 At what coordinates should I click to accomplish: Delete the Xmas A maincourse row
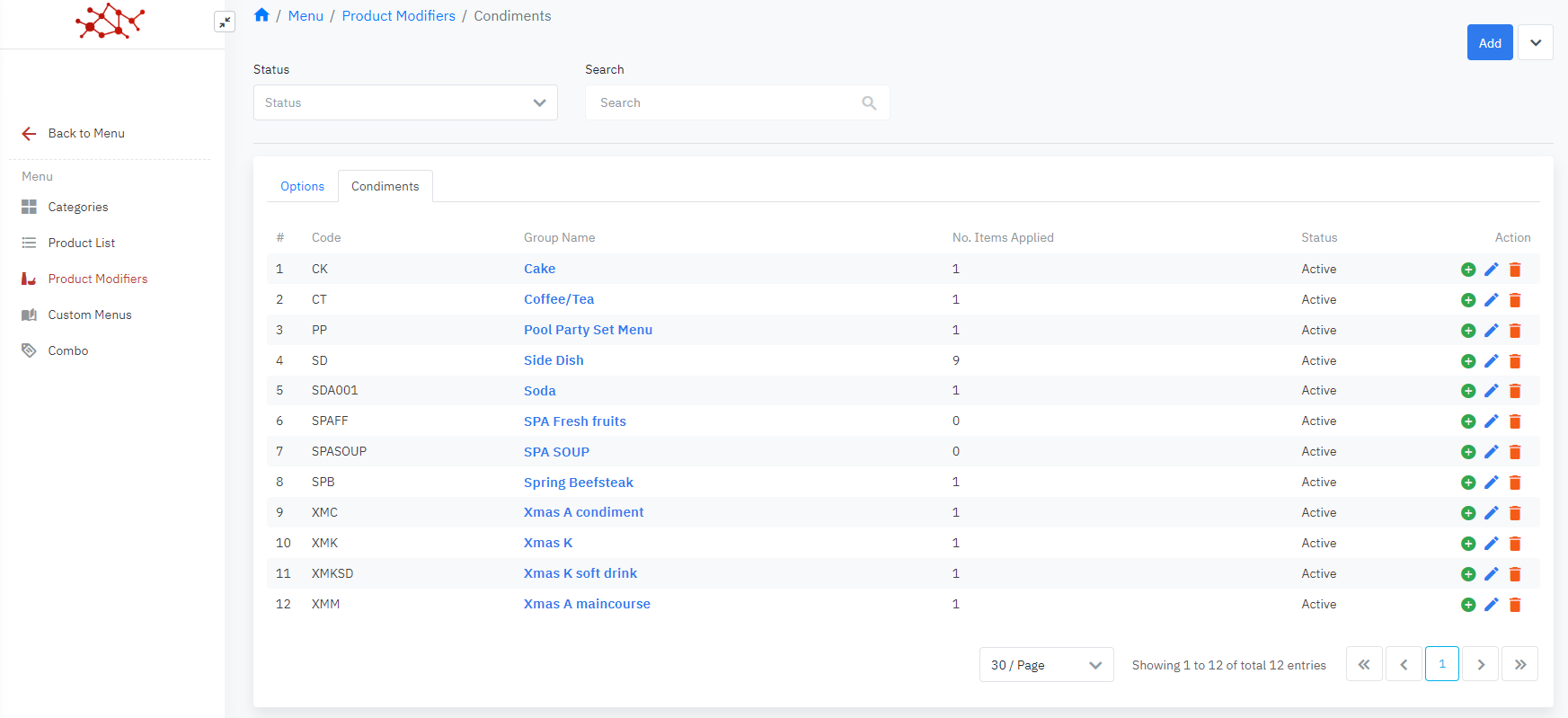1515,605
